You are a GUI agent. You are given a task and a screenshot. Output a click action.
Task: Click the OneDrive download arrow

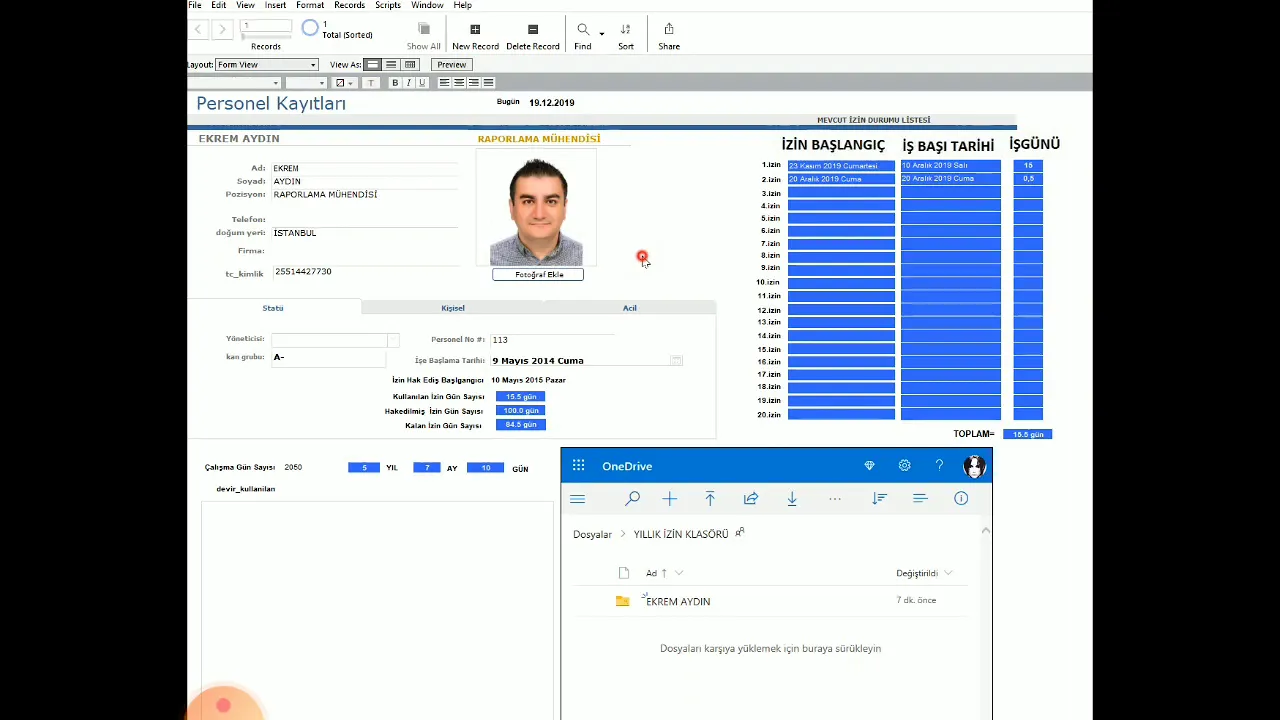(792, 499)
